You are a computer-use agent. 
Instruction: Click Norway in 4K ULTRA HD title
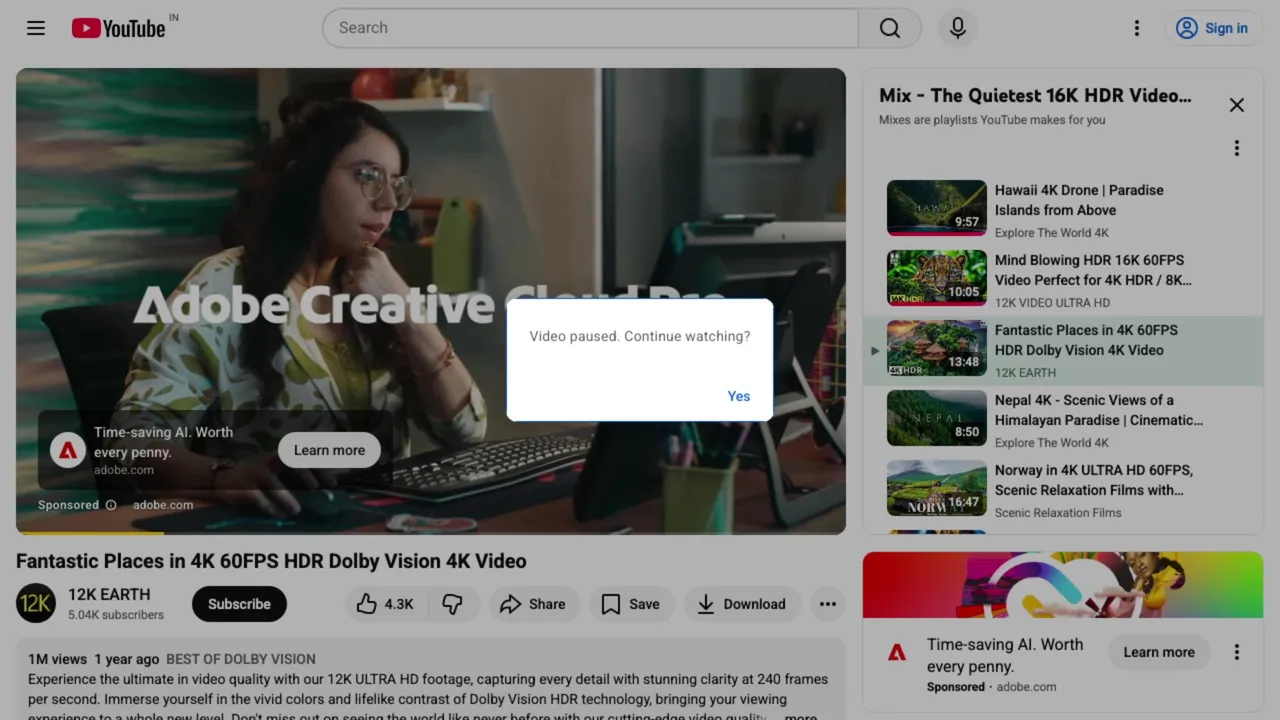[x=1094, y=480]
